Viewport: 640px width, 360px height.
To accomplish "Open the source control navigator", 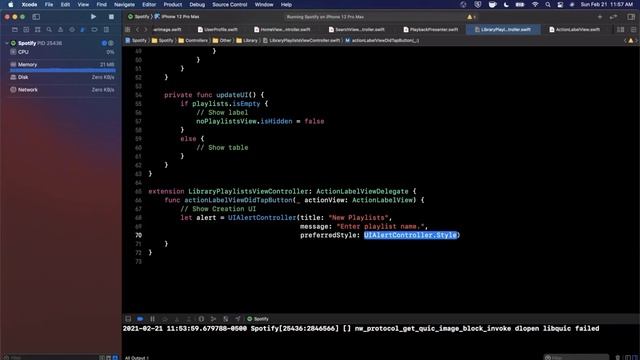I will (x=26, y=29).
